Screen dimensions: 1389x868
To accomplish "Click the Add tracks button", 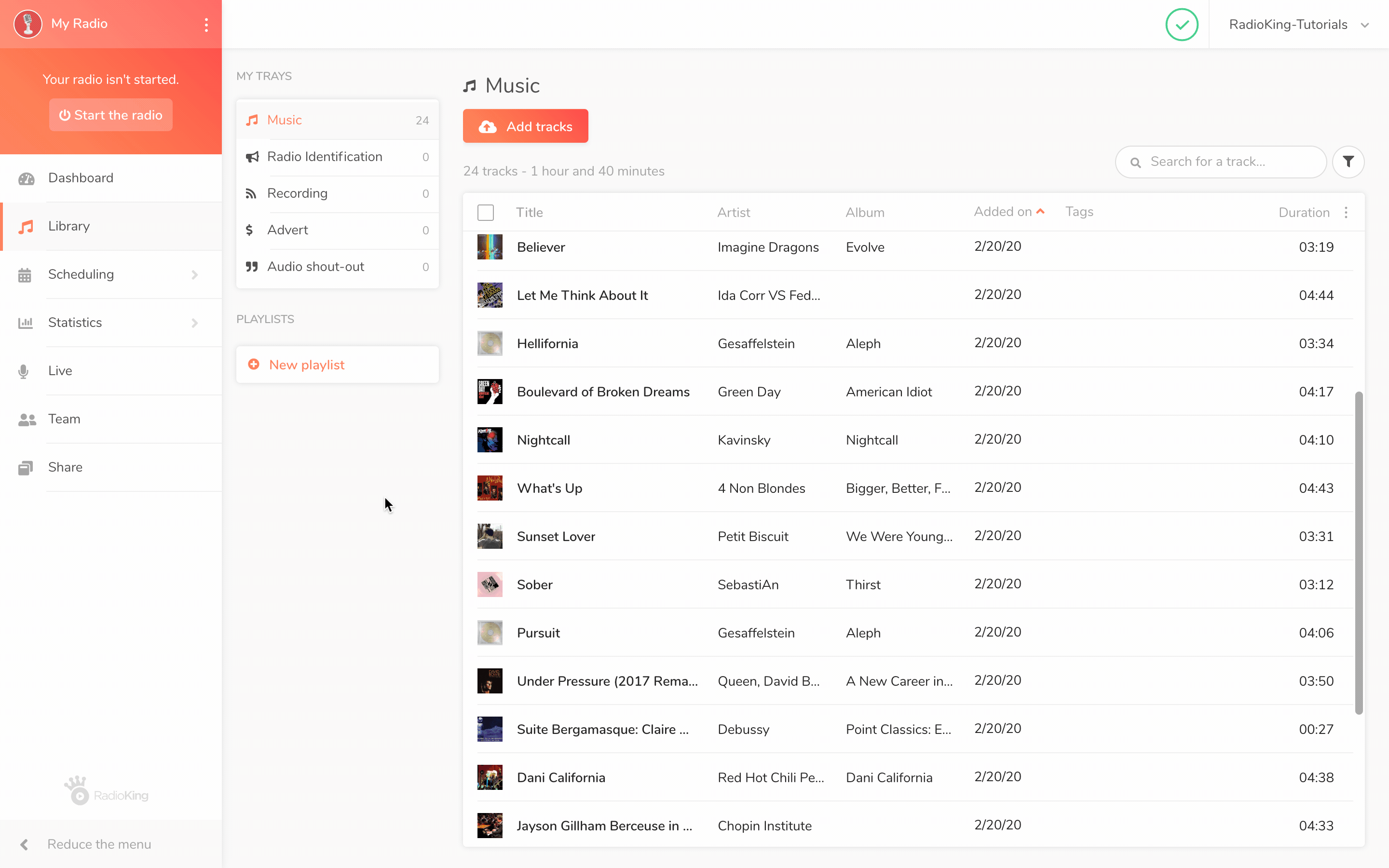I will coord(525,126).
